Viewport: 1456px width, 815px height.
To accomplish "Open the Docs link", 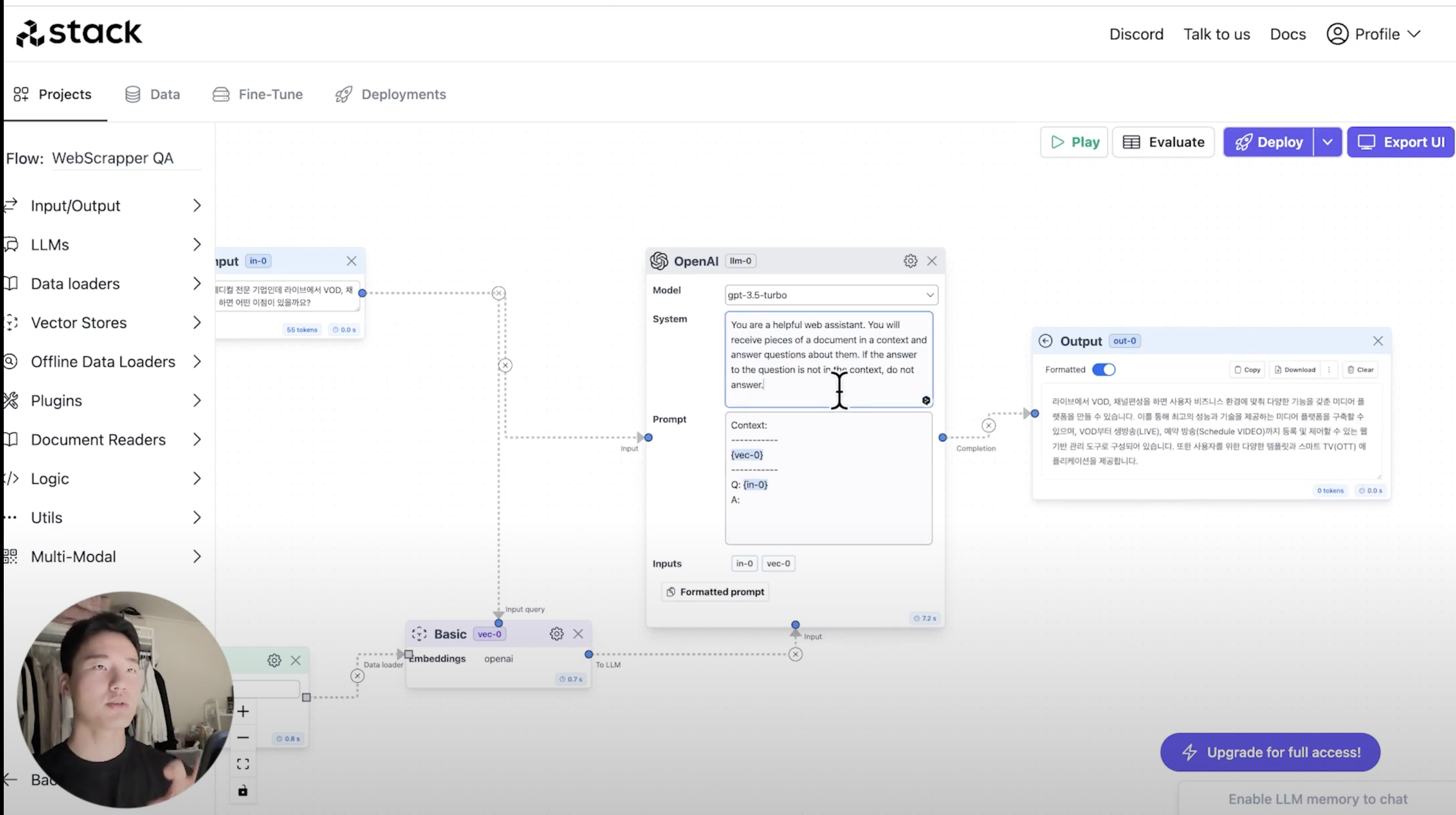I will [x=1288, y=34].
